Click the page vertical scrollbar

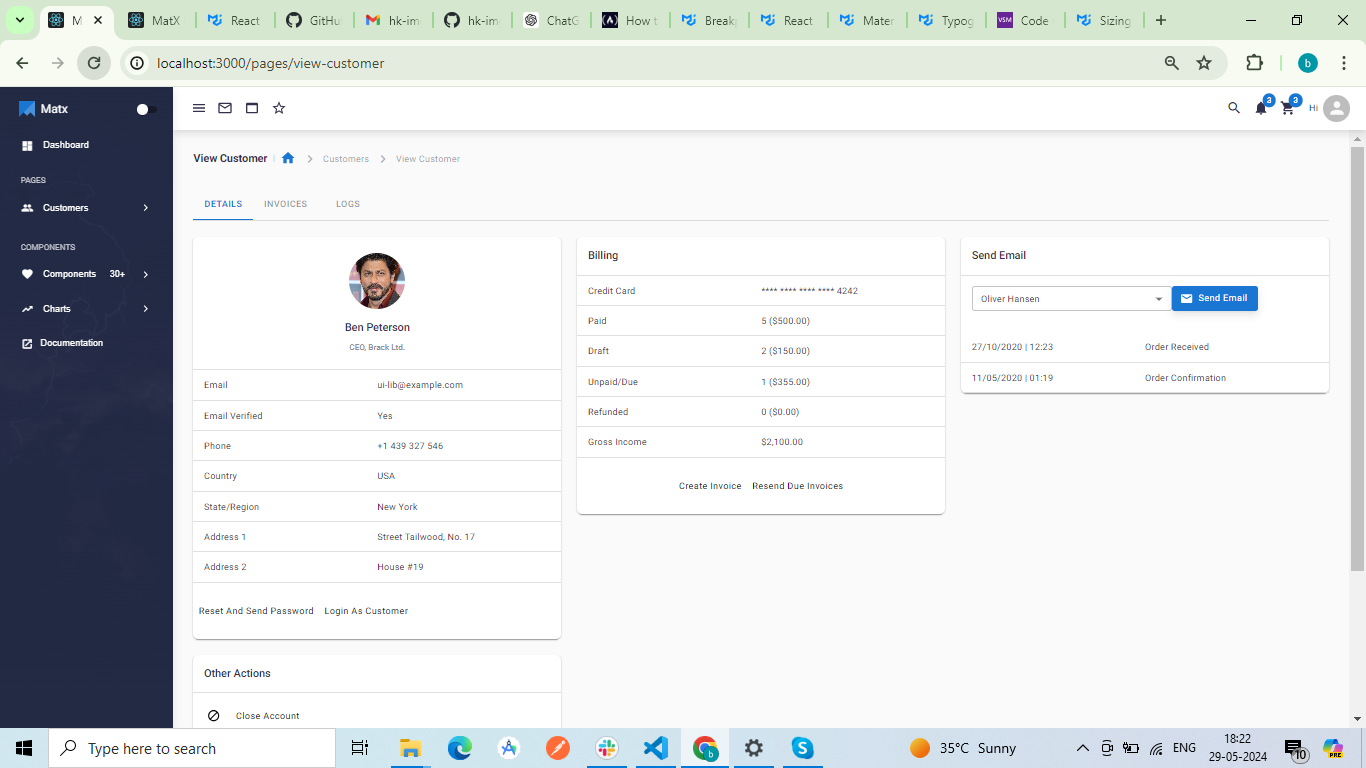coord(1357,360)
